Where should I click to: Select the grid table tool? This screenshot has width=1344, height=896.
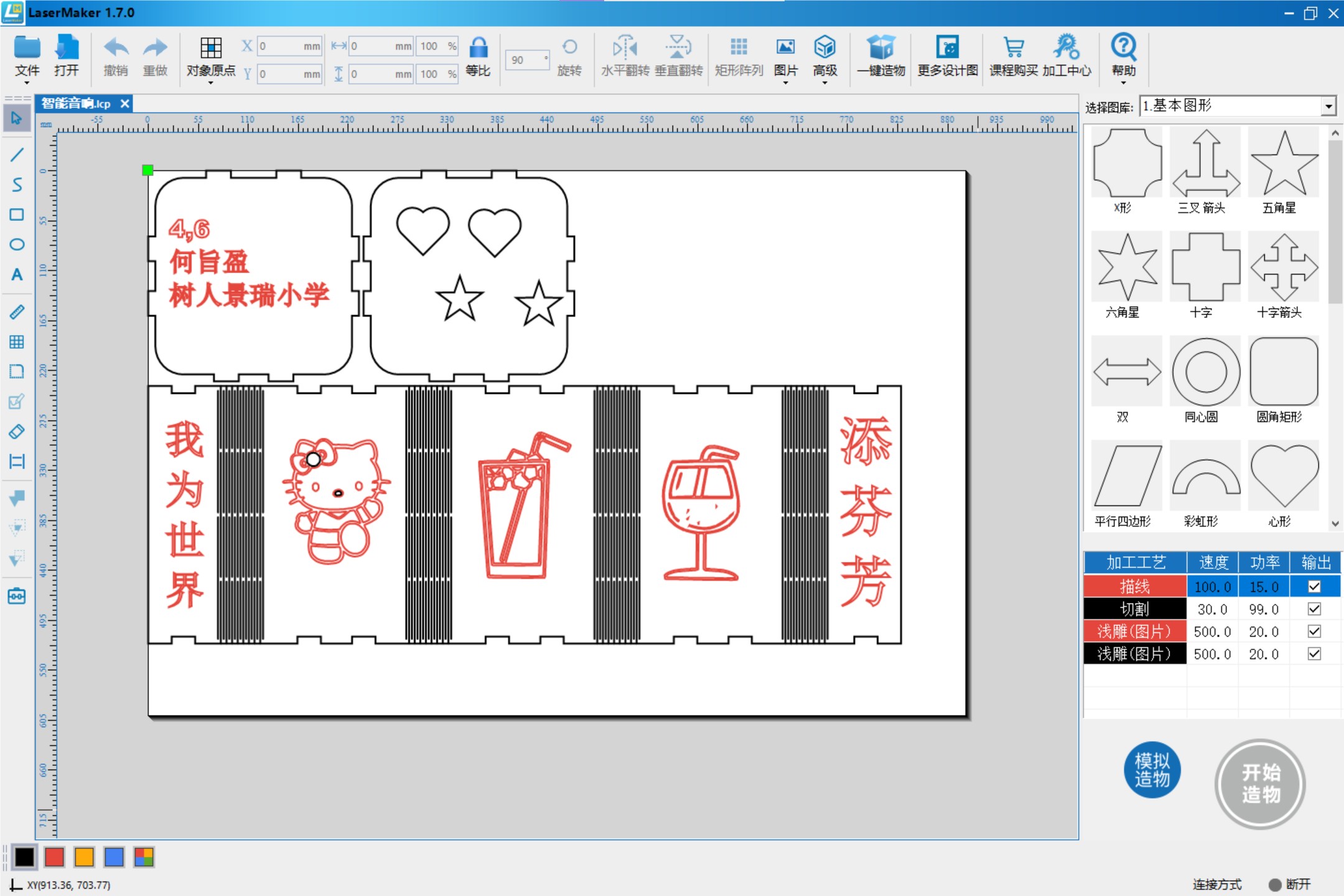tap(17, 341)
